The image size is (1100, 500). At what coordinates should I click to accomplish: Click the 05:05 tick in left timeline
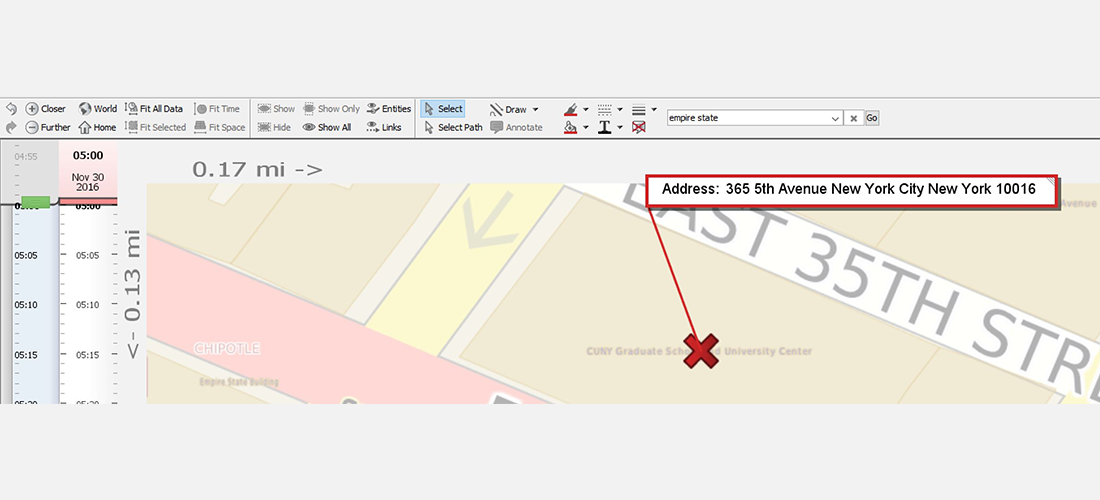26,255
